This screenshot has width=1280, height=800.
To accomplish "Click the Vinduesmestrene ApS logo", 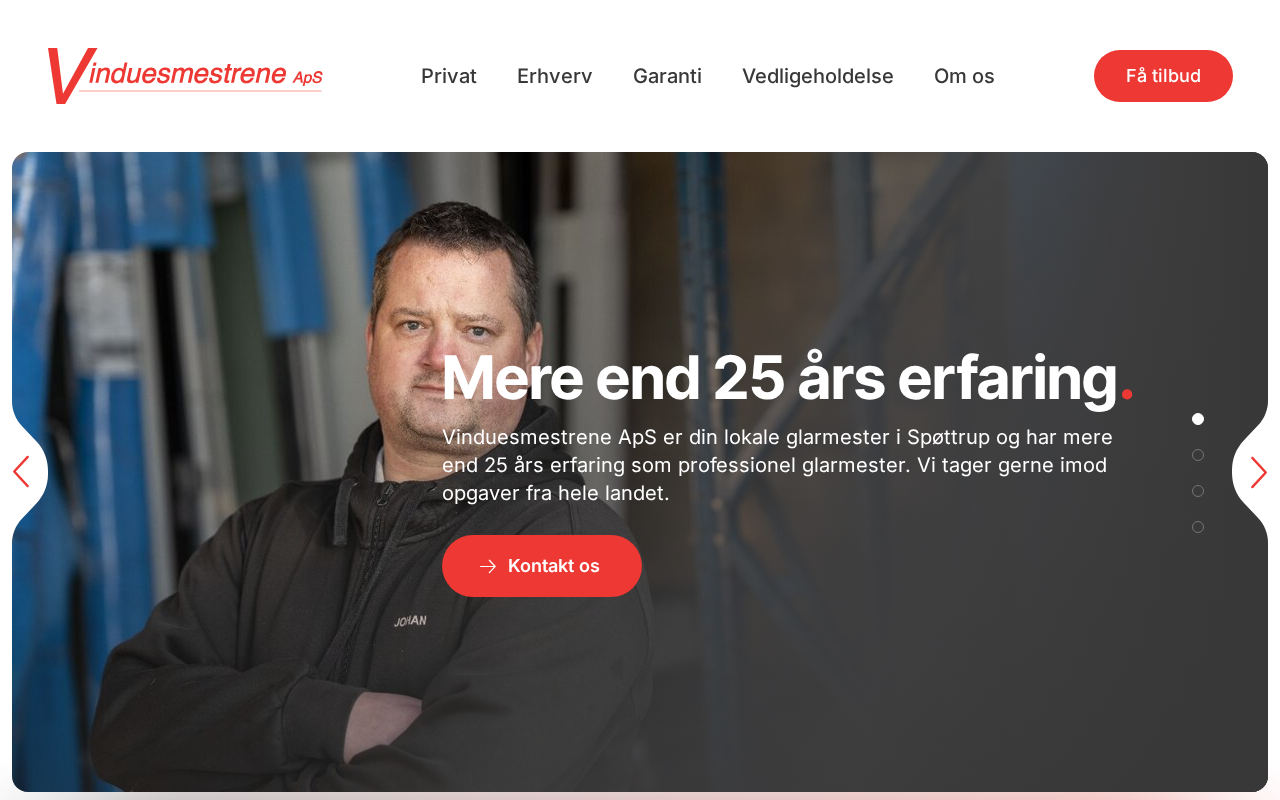I will (x=185, y=76).
